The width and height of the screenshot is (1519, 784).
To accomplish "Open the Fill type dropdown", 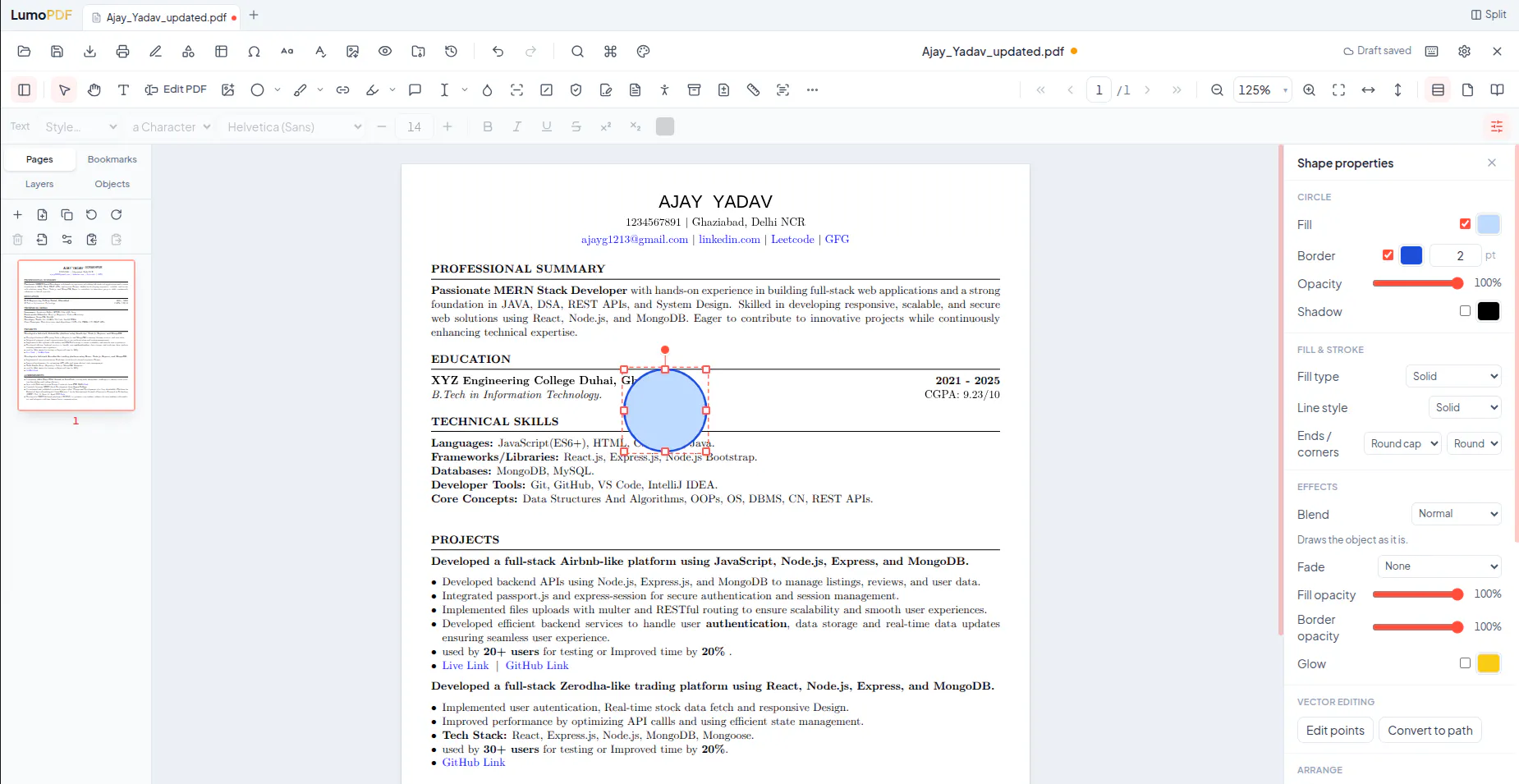I will 1453,377.
